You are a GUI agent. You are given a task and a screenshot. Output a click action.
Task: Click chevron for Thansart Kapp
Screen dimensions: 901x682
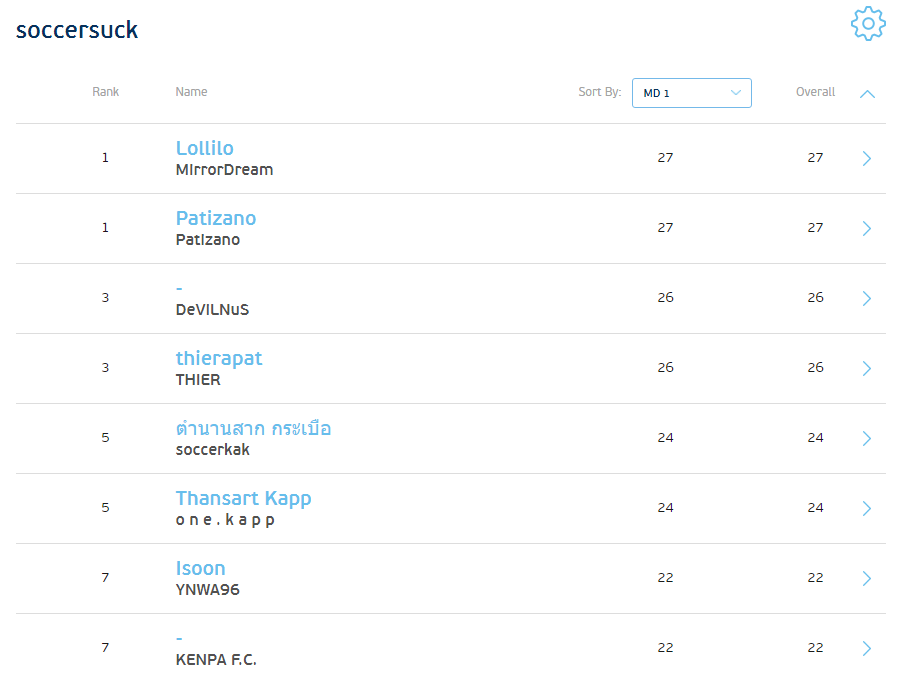(x=866, y=508)
